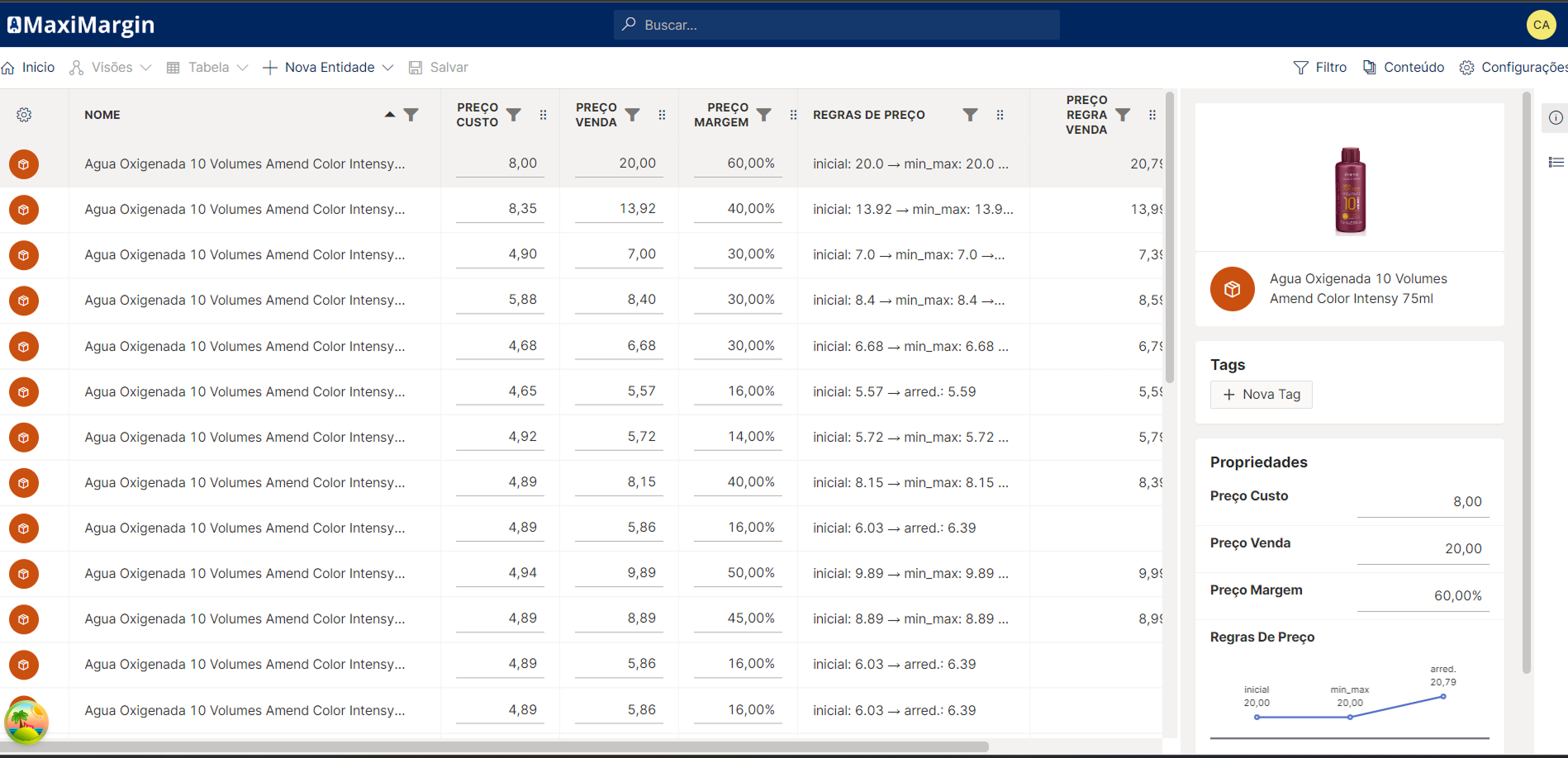This screenshot has height=758, width=1568.
Task: Click the Preço Custo column drag handle
Action: pos(544,115)
